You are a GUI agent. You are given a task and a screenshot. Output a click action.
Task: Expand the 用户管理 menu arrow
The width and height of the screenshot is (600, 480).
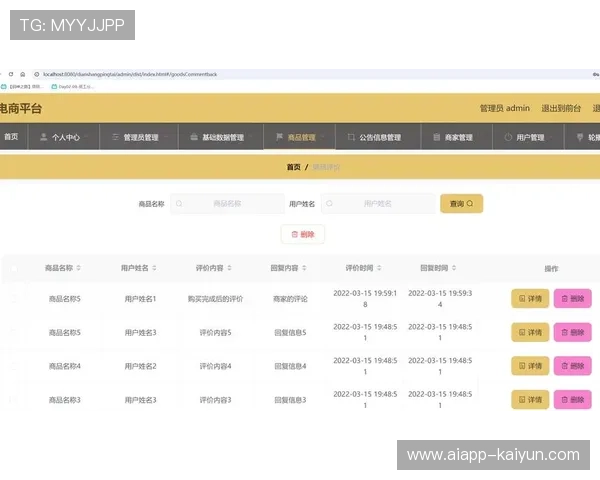[551, 137]
